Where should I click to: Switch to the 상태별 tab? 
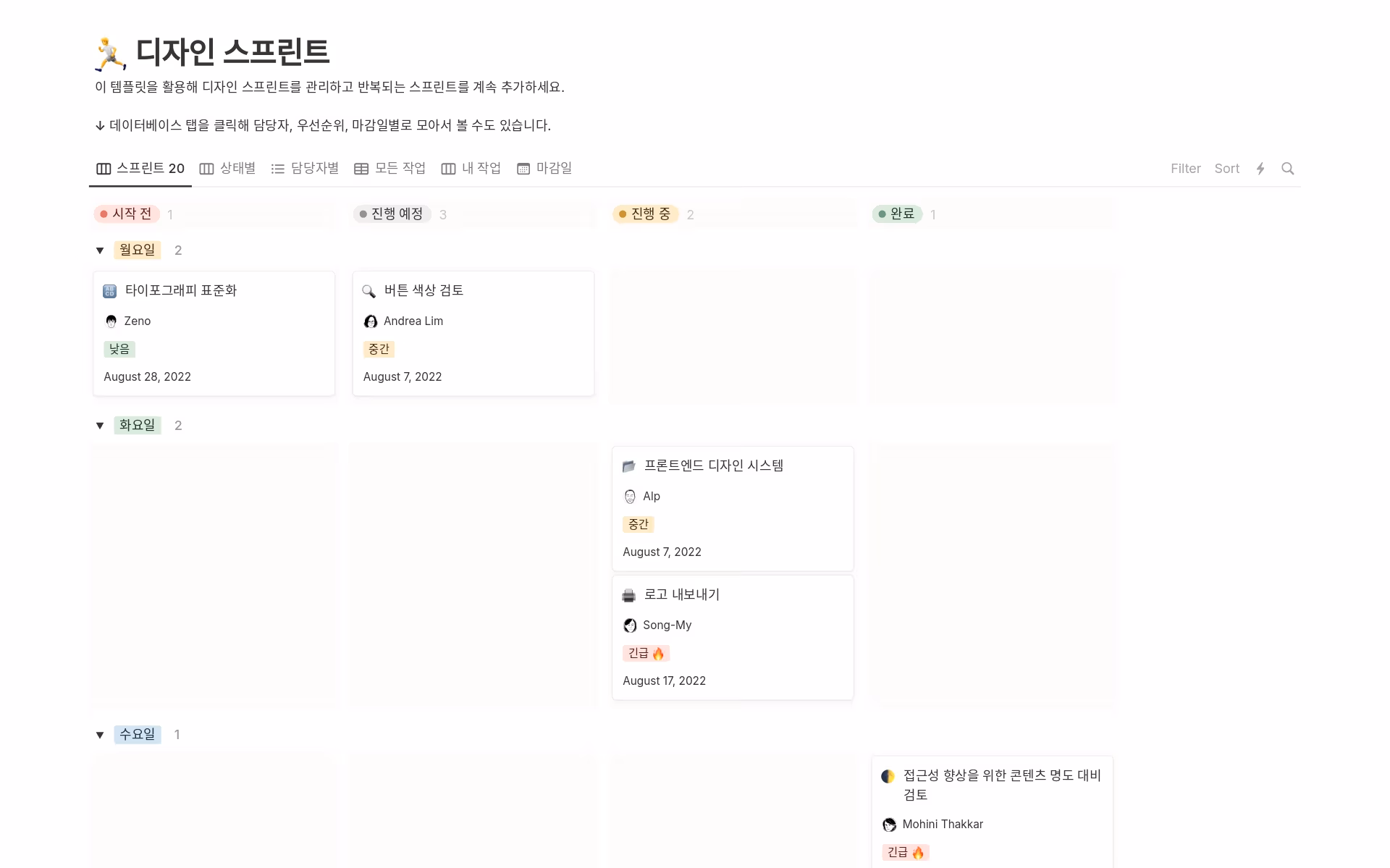227,168
